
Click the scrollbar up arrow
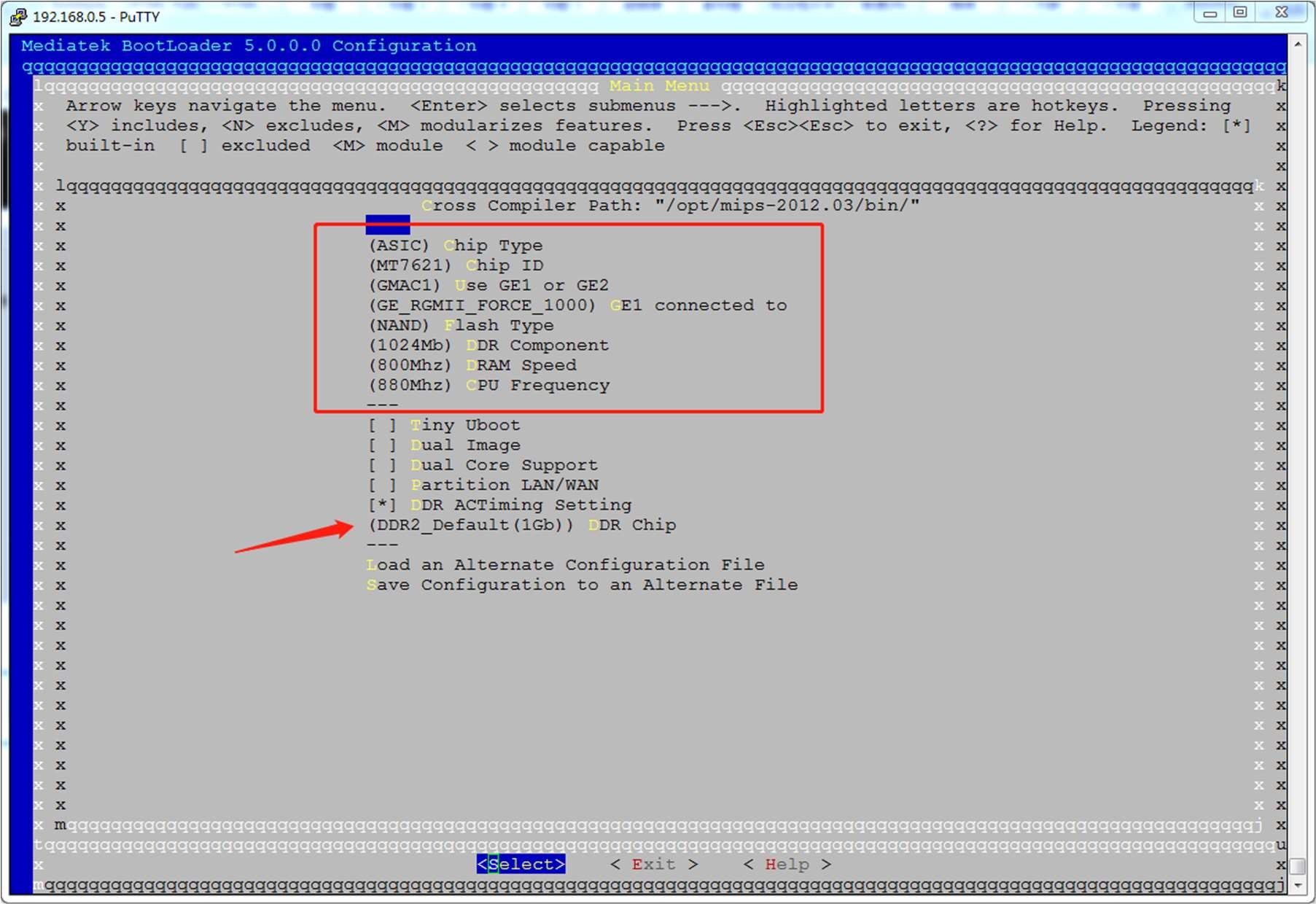tap(1298, 44)
